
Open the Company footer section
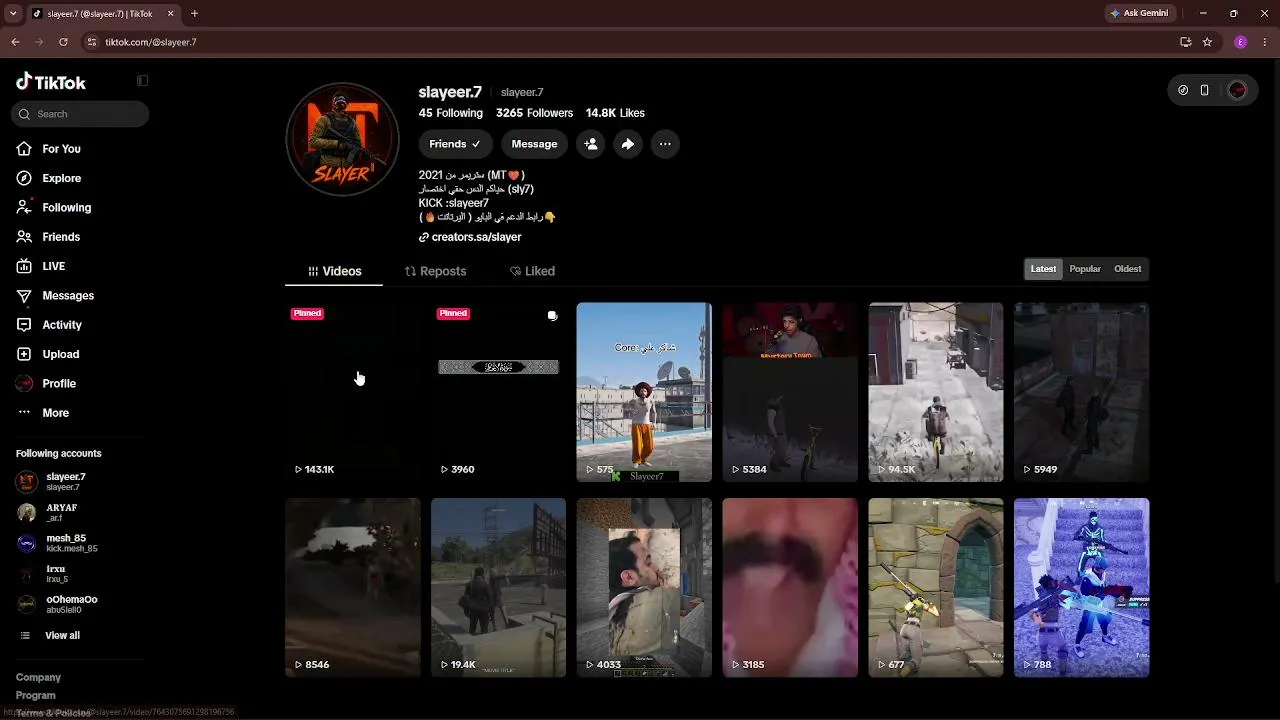coord(38,678)
